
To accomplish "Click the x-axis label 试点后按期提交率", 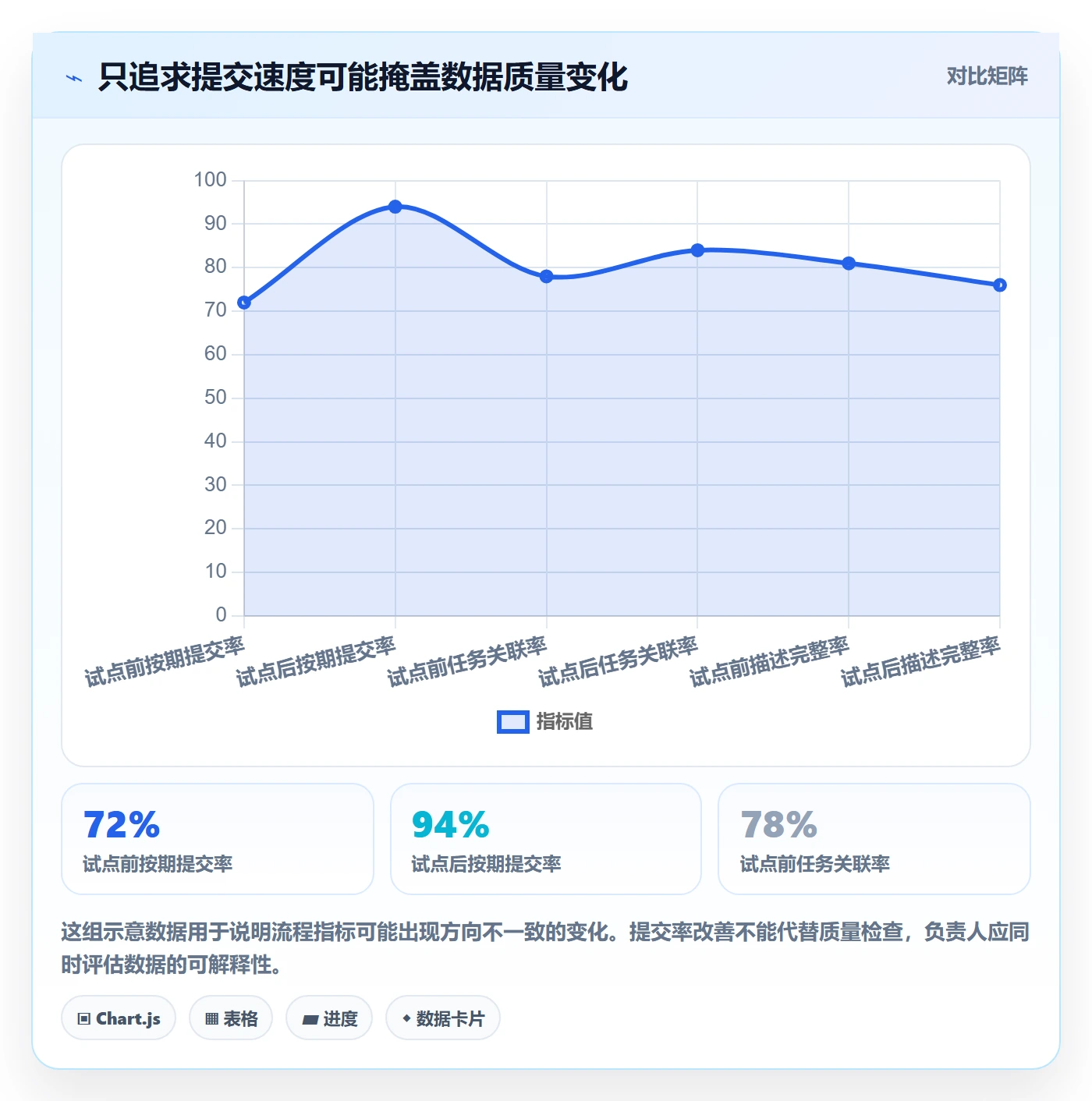I will [316, 661].
